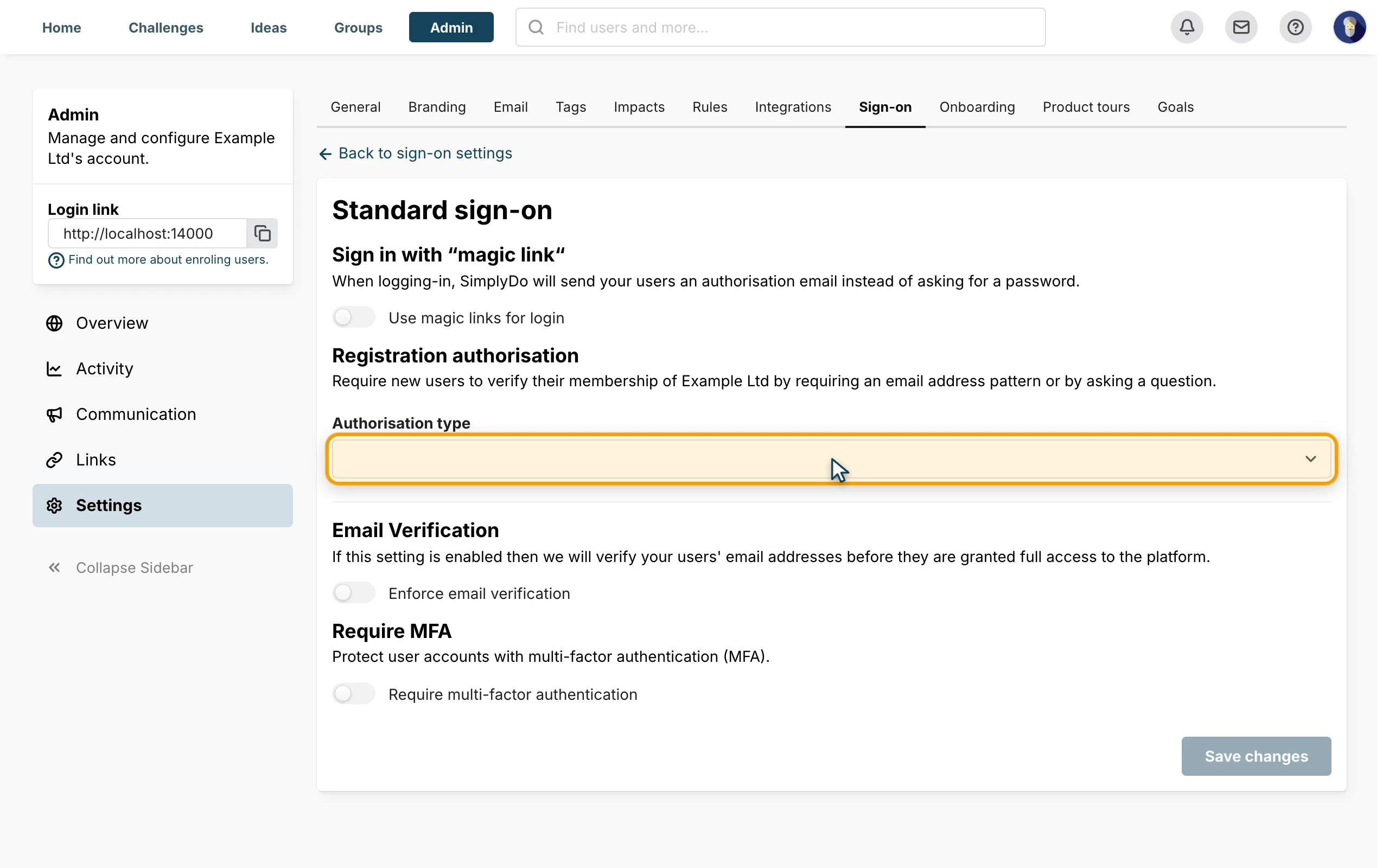Open Ideas in the top navigation
This screenshot has height=868, width=1389.
[x=269, y=27]
